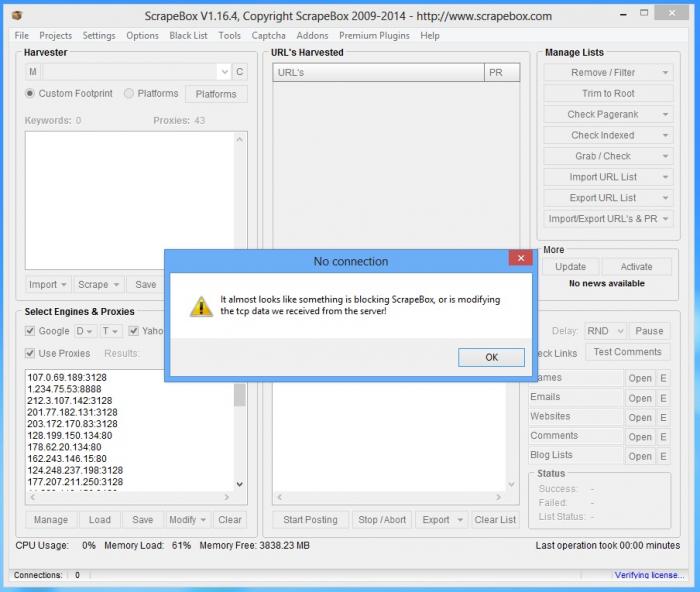Open the Check Pagerank dropdown
700x592 pixels.
tap(608, 114)
